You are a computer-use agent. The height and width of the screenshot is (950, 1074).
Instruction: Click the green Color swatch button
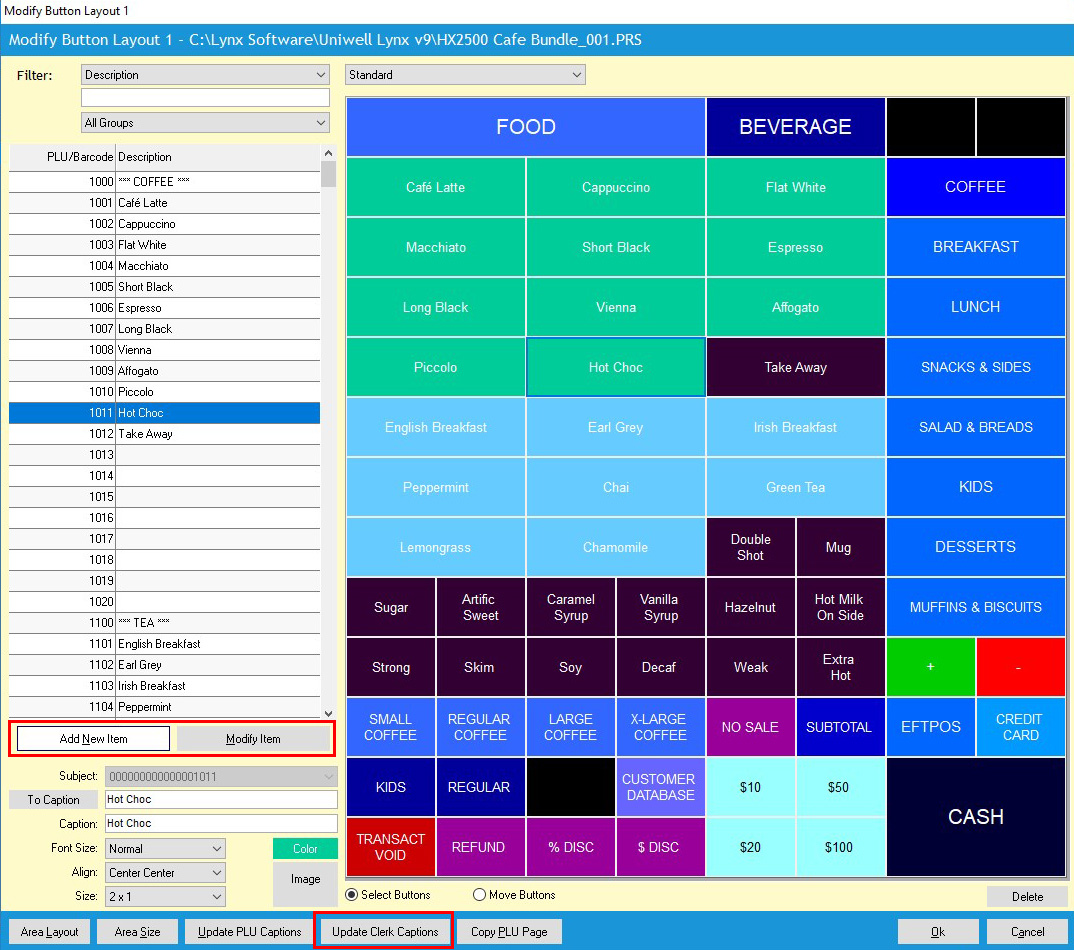305,849
